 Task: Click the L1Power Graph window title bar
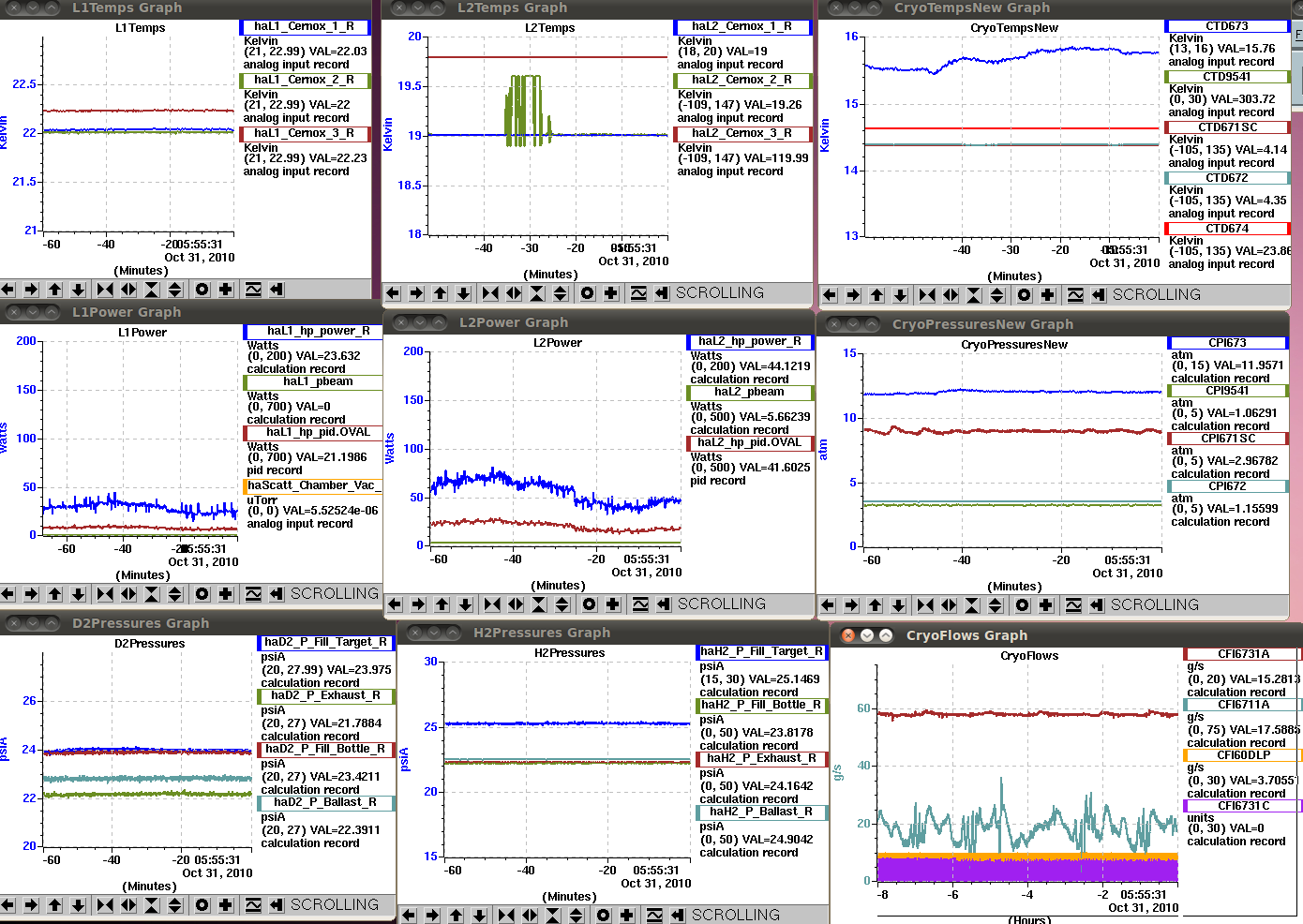point(191,312)
